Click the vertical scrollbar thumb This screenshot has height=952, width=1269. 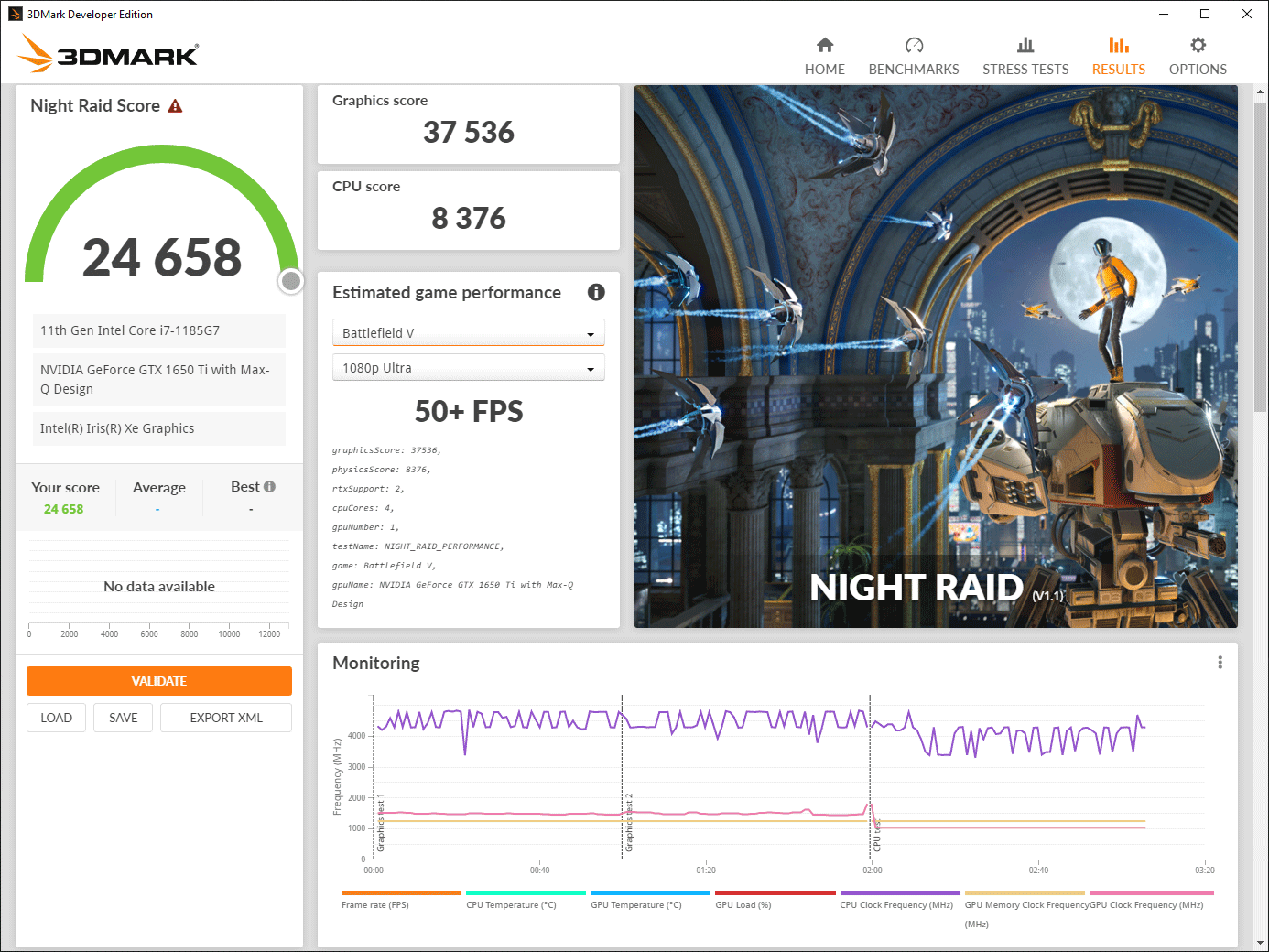click(1261, 256)
